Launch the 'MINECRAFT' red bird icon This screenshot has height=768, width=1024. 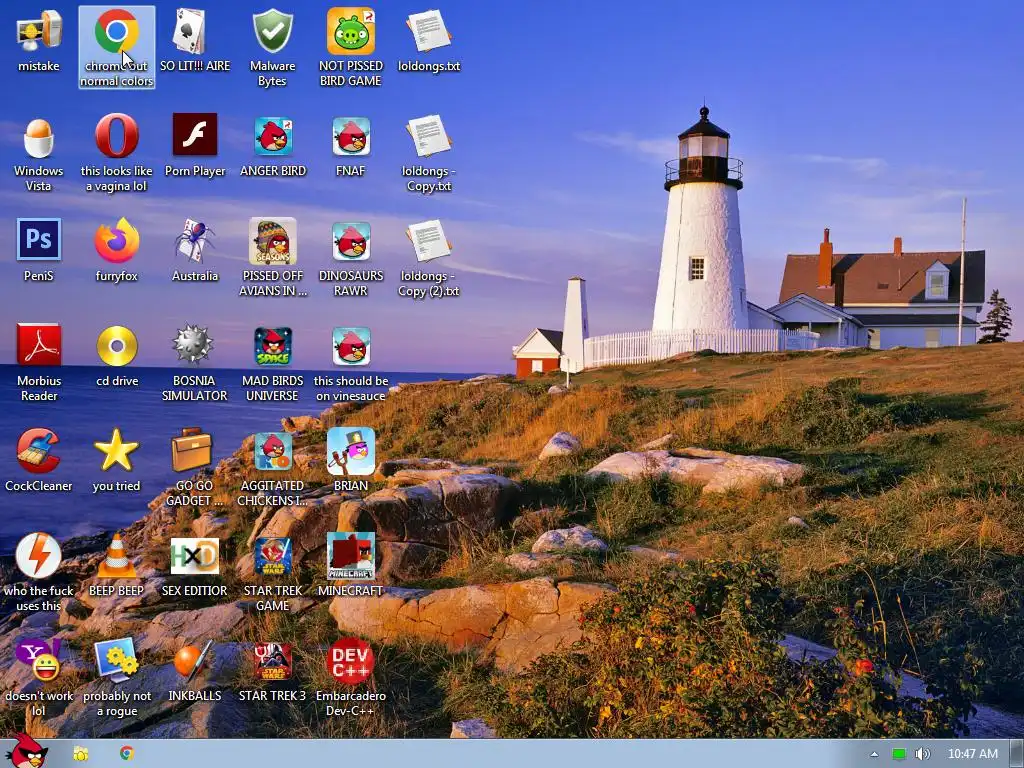click(x=351, y=556)
